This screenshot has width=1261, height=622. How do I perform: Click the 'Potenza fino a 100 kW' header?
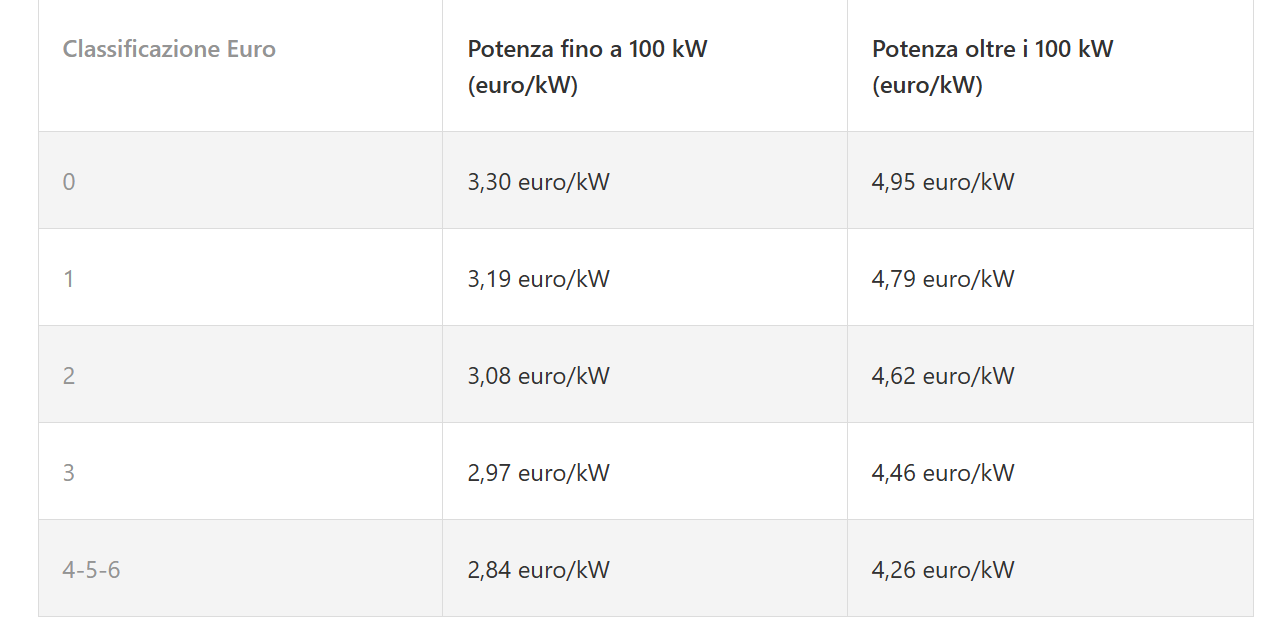587,49
